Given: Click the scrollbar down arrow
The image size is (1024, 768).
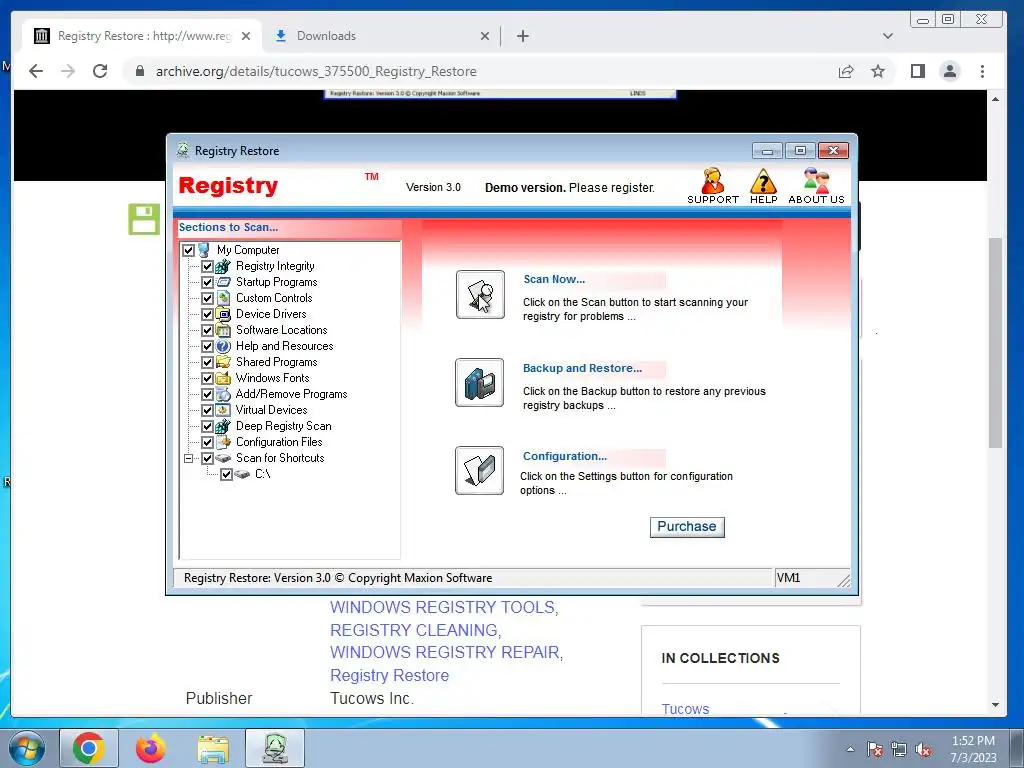Looking at the screenshot, I should (995, 705).
